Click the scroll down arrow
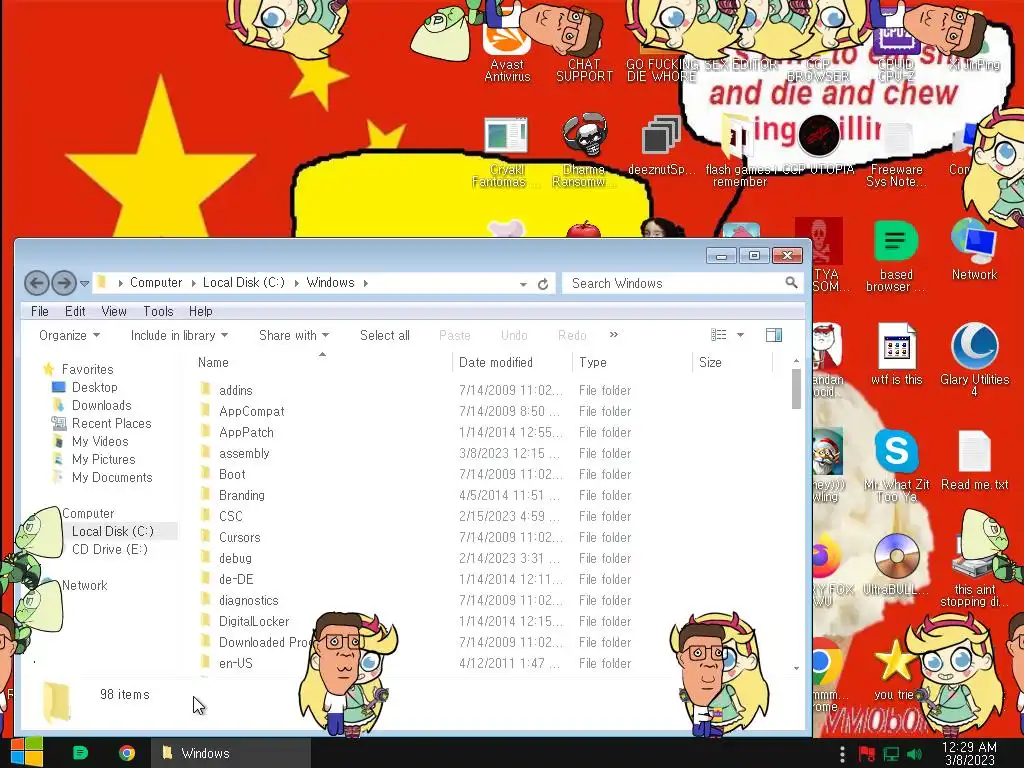 (x=796, y=668)
